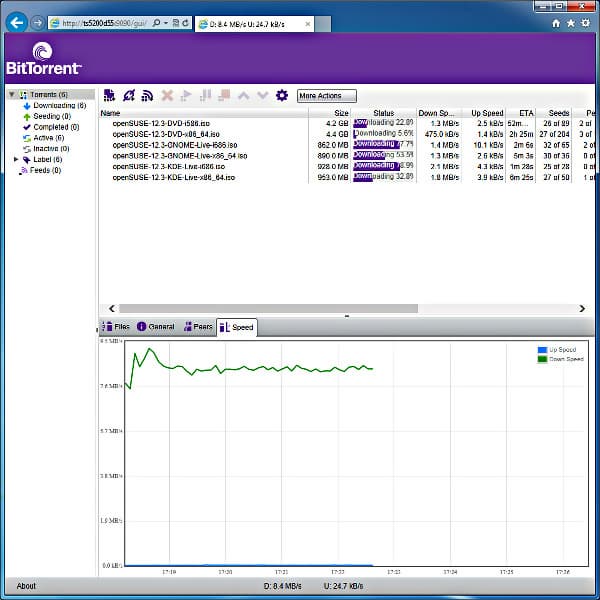
Task: Click the Up Speed blue legend swatch
Action: [542, 350]
